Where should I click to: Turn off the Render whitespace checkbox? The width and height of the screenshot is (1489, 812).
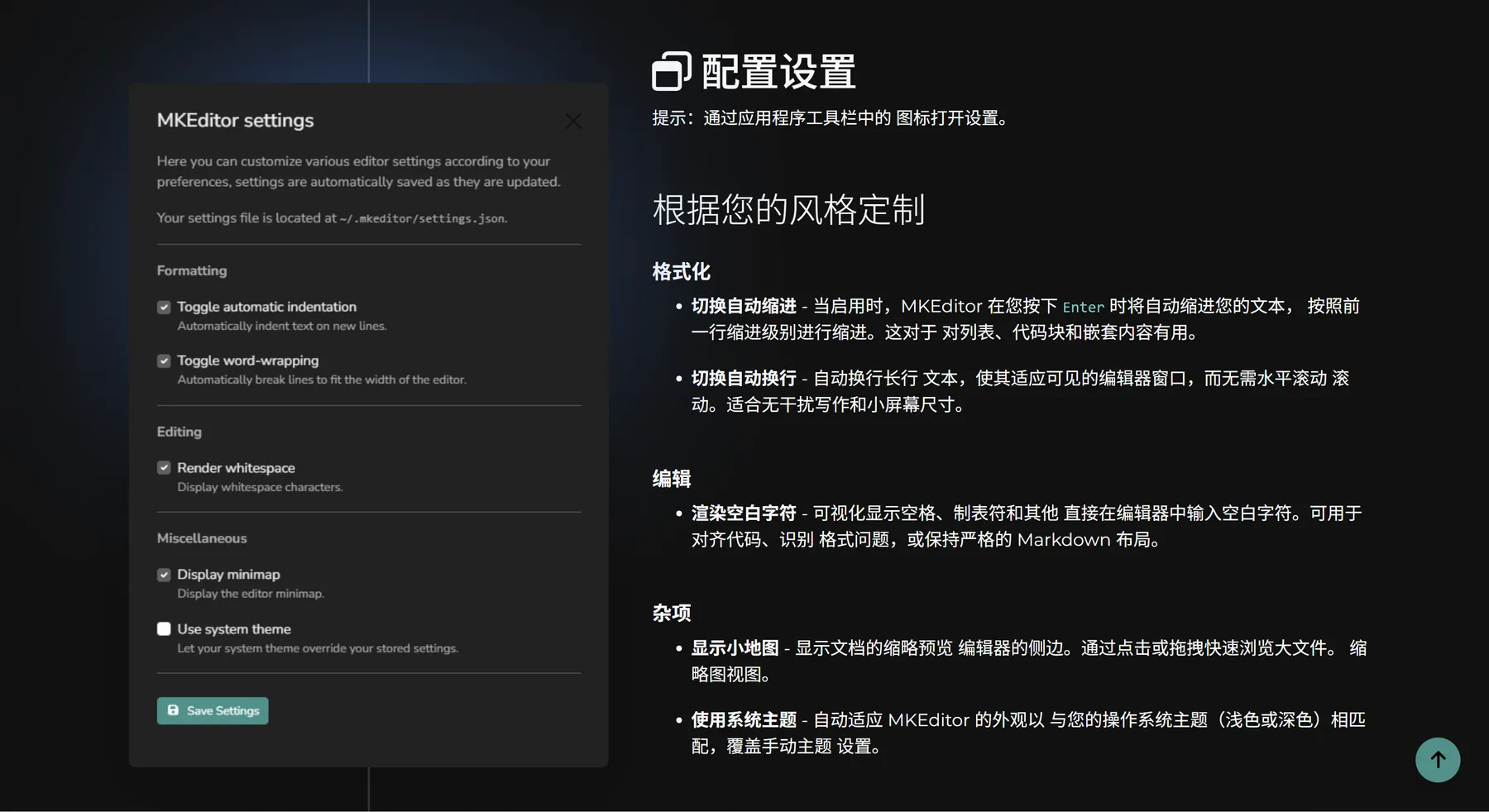pos(164,468)
